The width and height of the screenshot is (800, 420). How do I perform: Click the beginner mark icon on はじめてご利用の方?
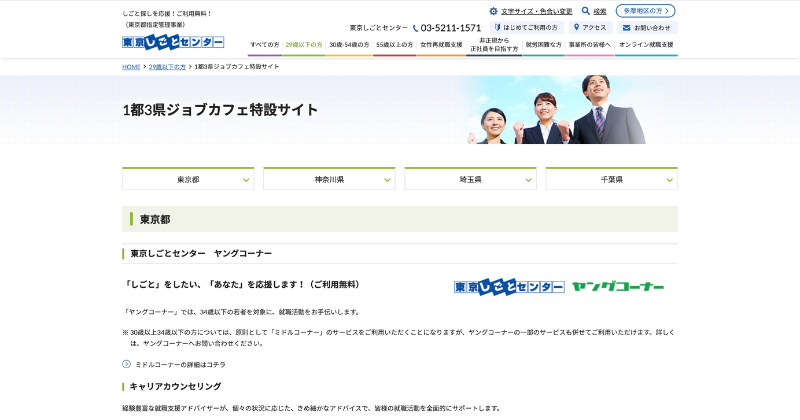click(x=497, y=28)
